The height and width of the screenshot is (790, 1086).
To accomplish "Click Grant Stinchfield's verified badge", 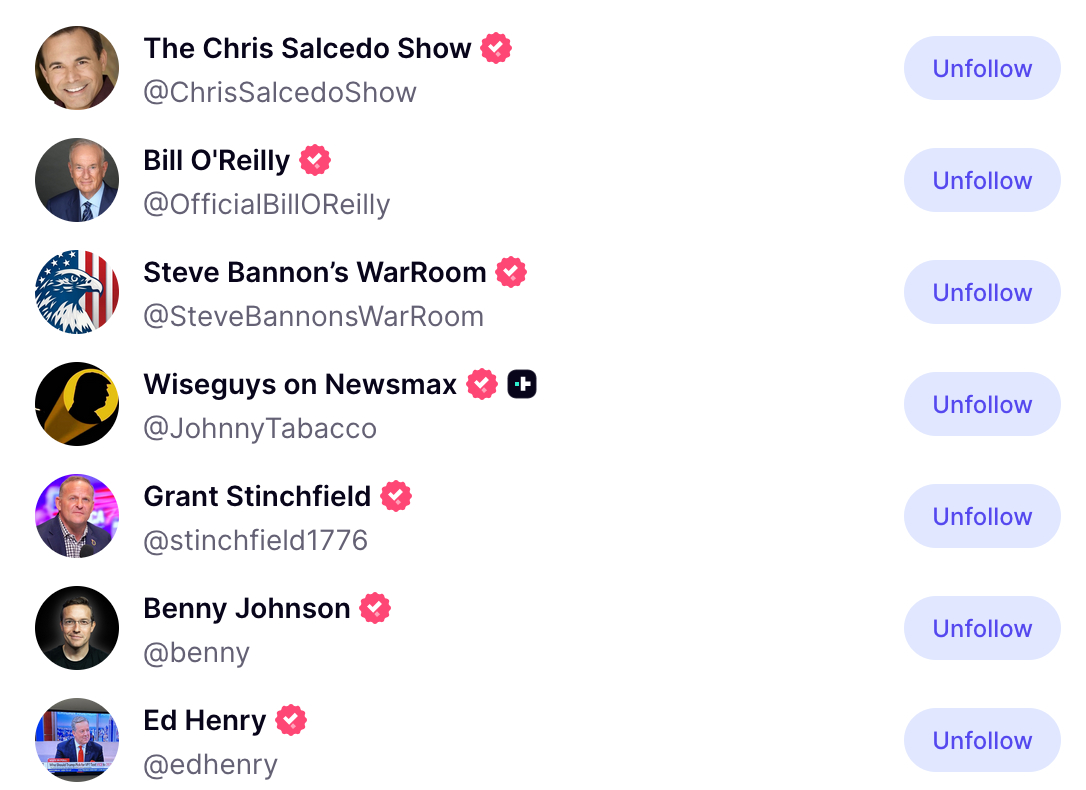I will pyautogui.click(x=396, y=496).
